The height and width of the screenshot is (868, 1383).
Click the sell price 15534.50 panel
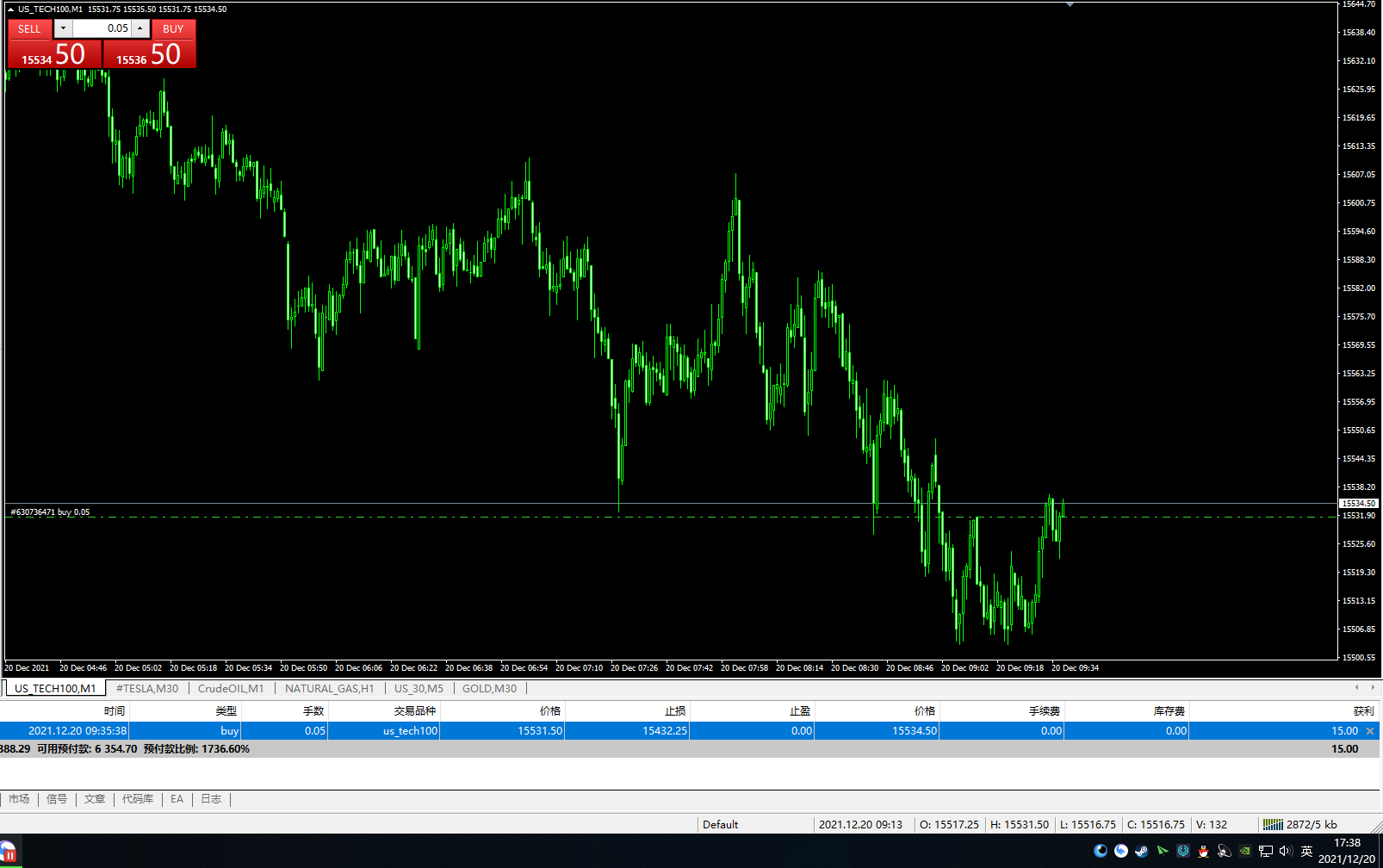coord(55,53)
